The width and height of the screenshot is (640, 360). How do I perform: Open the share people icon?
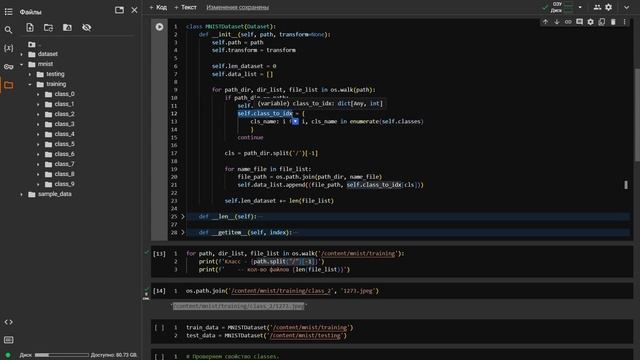pos(597,7)
